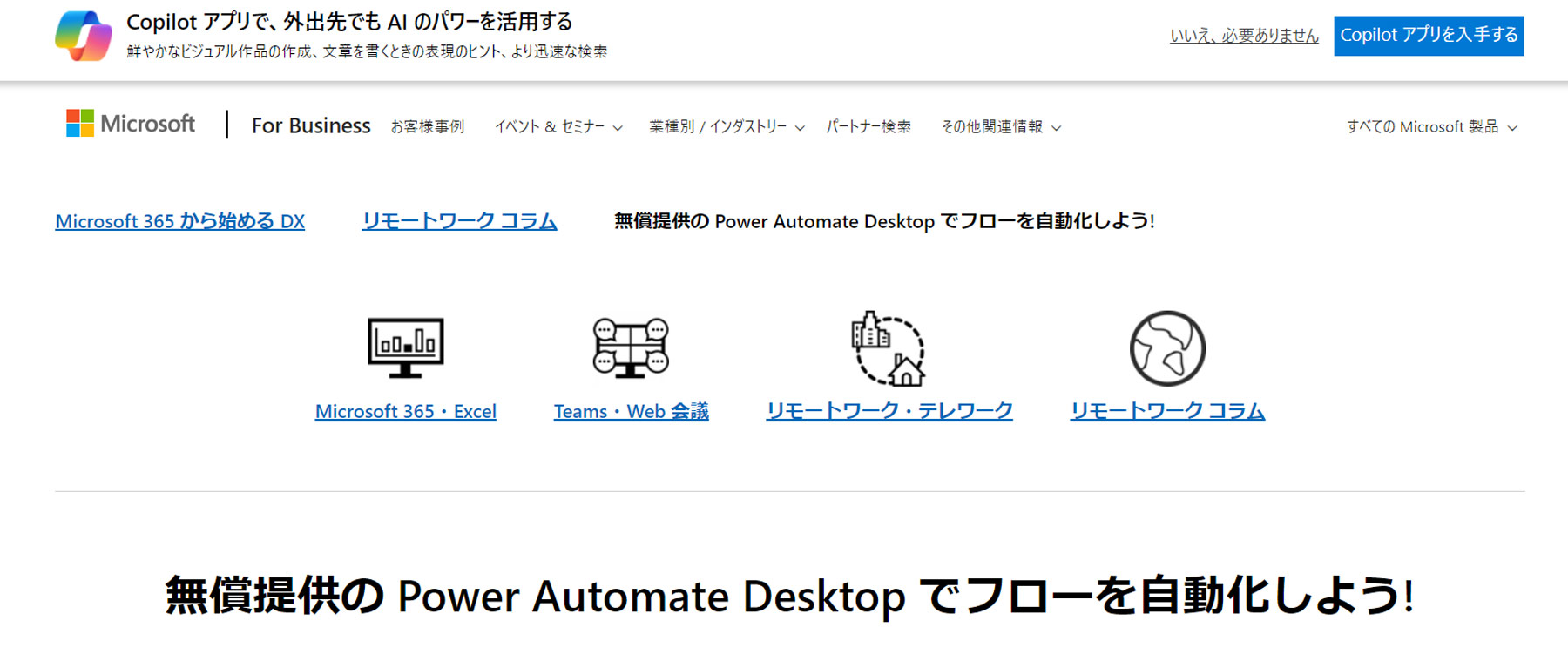This screenshot has height=661, width=1568.
Task: Open the Microsoft 365・Excel category link
Action: pos(406,411)
